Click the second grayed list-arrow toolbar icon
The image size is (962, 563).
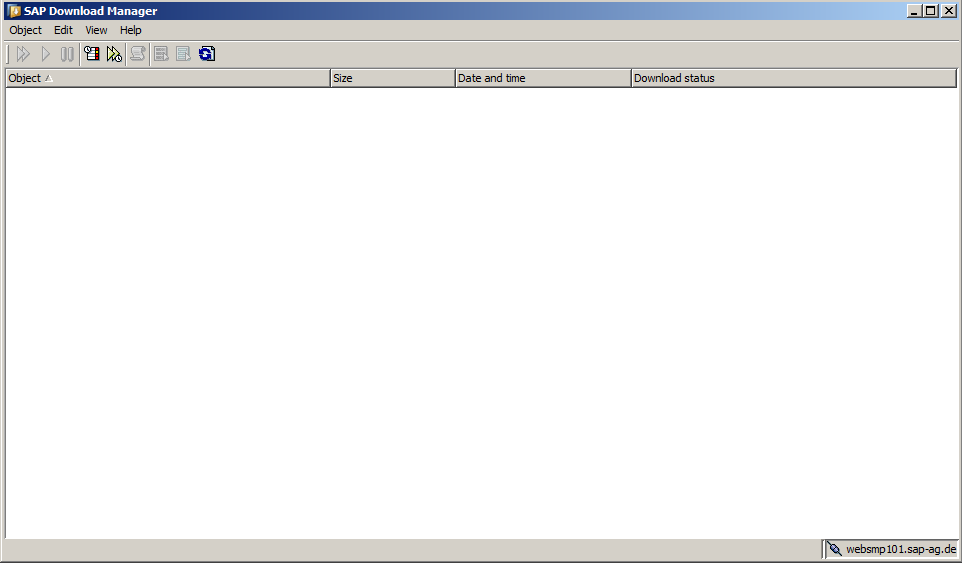(x=183, y=54)
